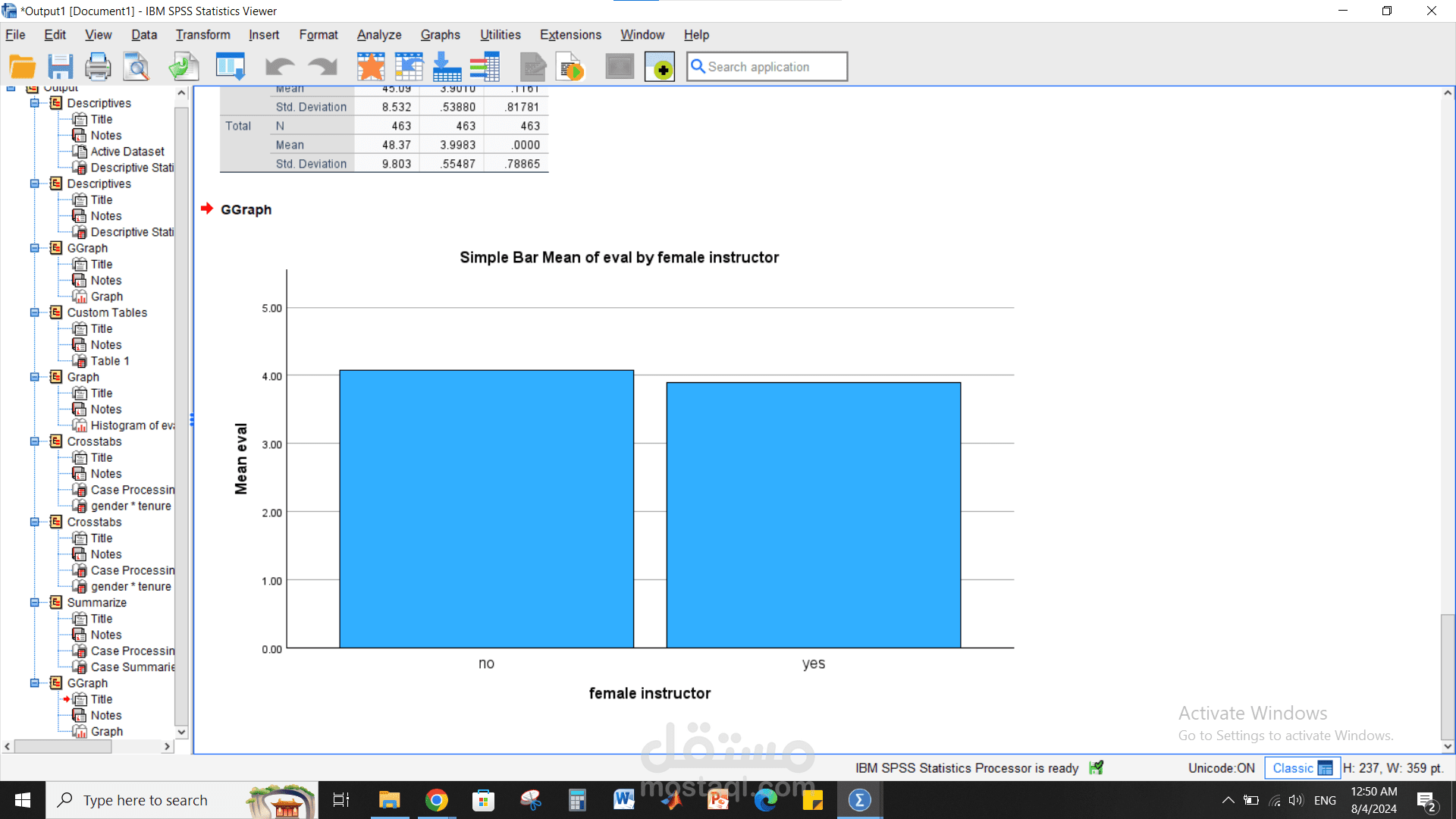Image resolution: width=1456 pixels, height=819 pixels.
Task: Click the Export output icon
Action: point(184,67)
